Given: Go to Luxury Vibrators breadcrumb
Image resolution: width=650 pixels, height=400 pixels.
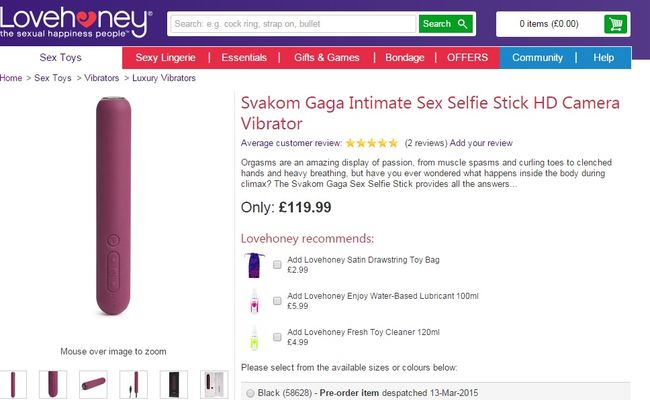Looking at the screenshot, I should pos(164,77).
